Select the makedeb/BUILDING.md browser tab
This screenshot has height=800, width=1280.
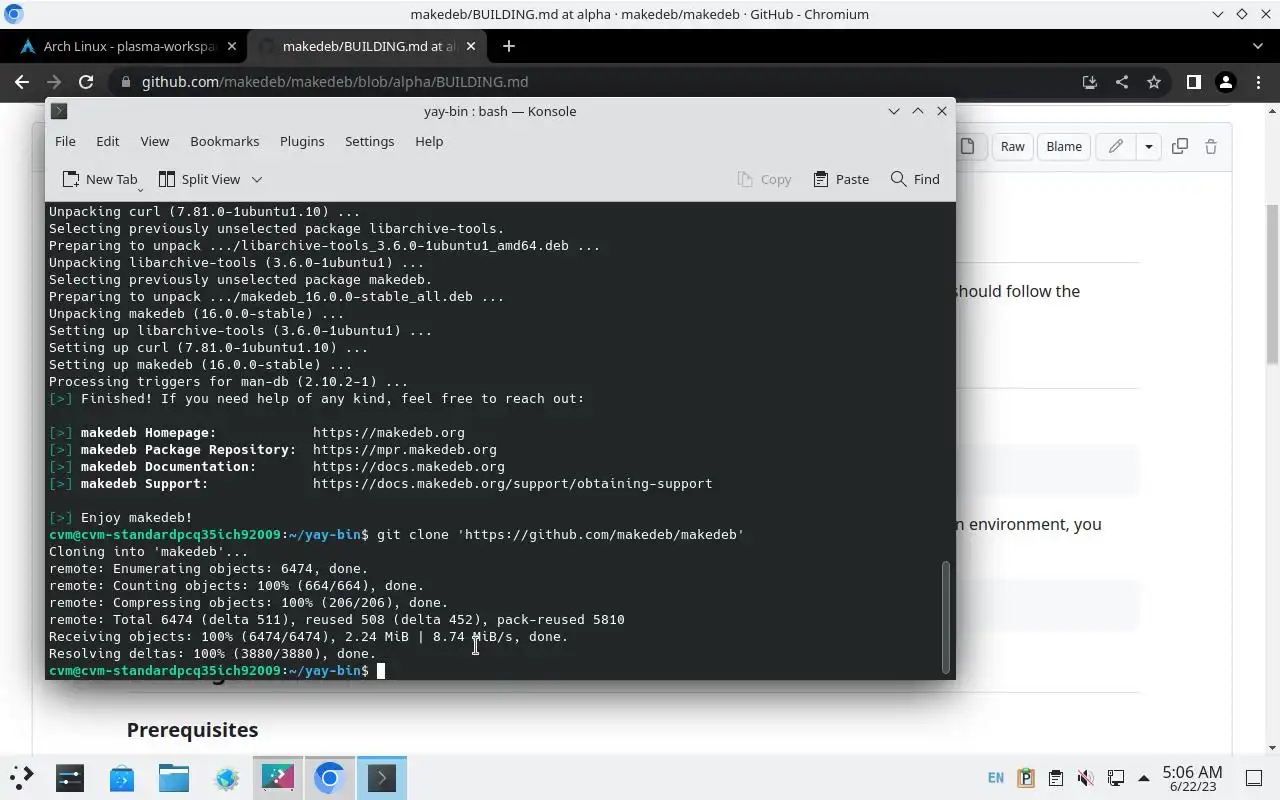pos(369,46)
